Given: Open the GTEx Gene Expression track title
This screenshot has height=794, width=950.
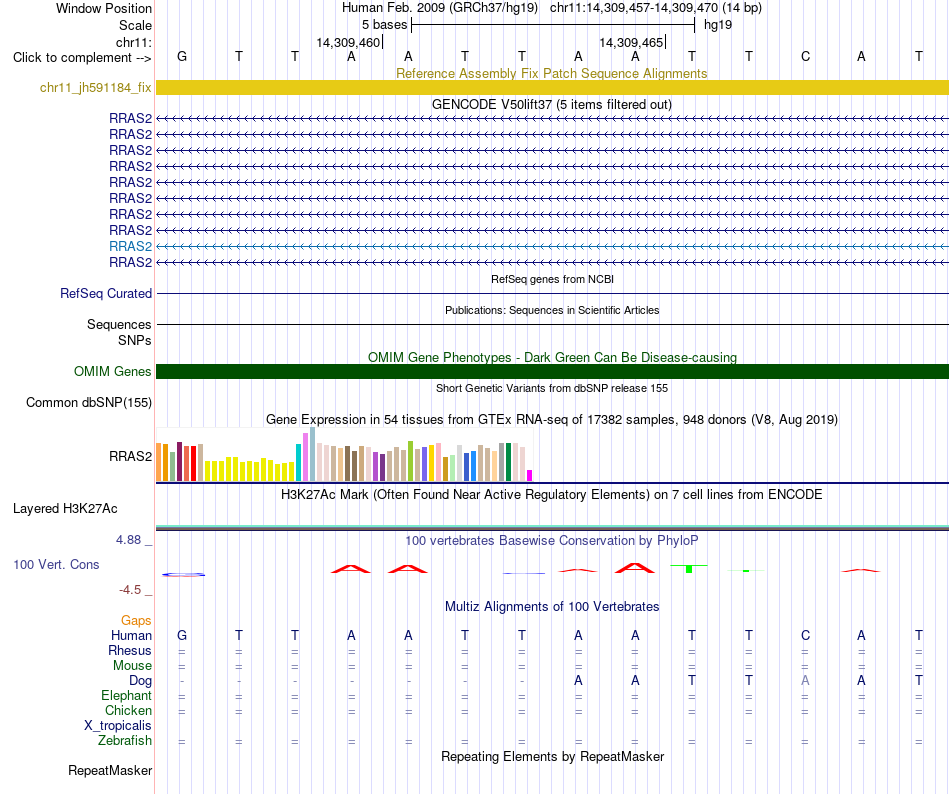Looking at the screenshot, I should pyautogui.click(x=551, y=420).
